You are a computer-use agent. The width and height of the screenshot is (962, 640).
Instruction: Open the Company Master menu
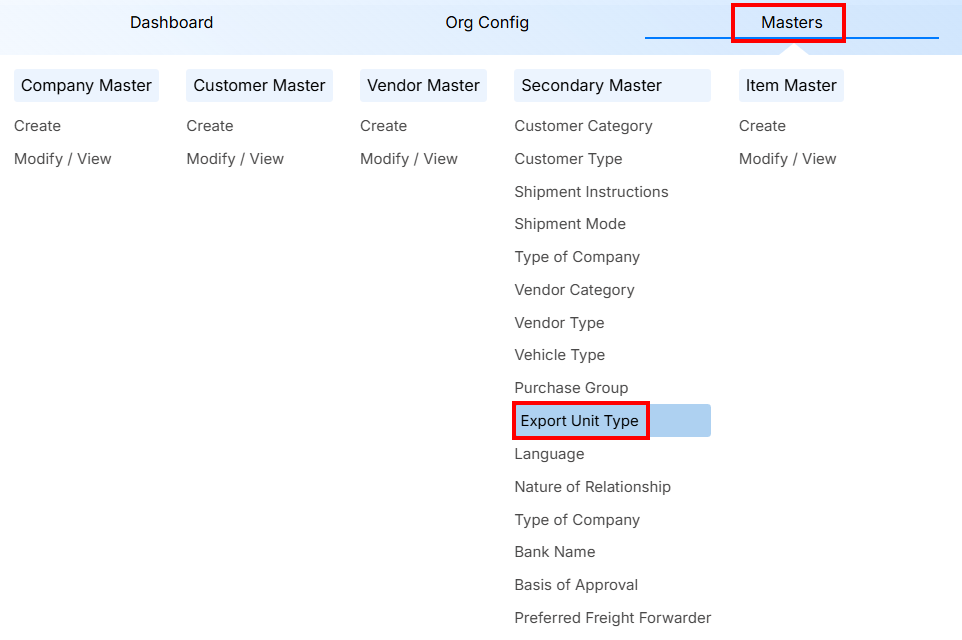coord(86,85)
